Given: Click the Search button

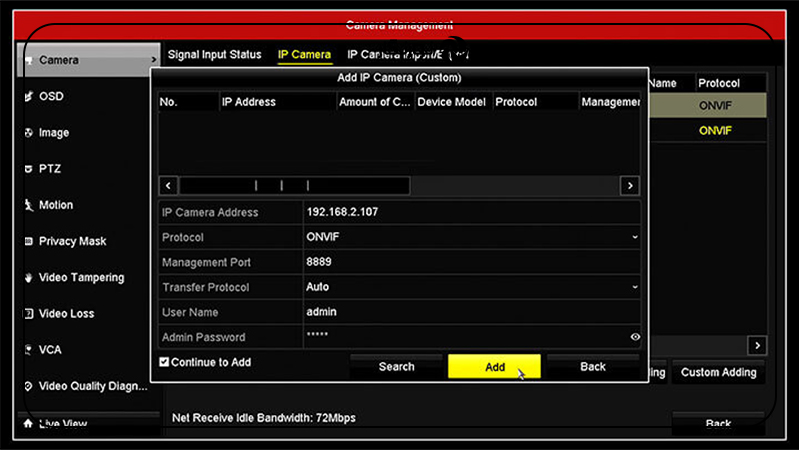Looking at the screenshot, I should (396, 367).
